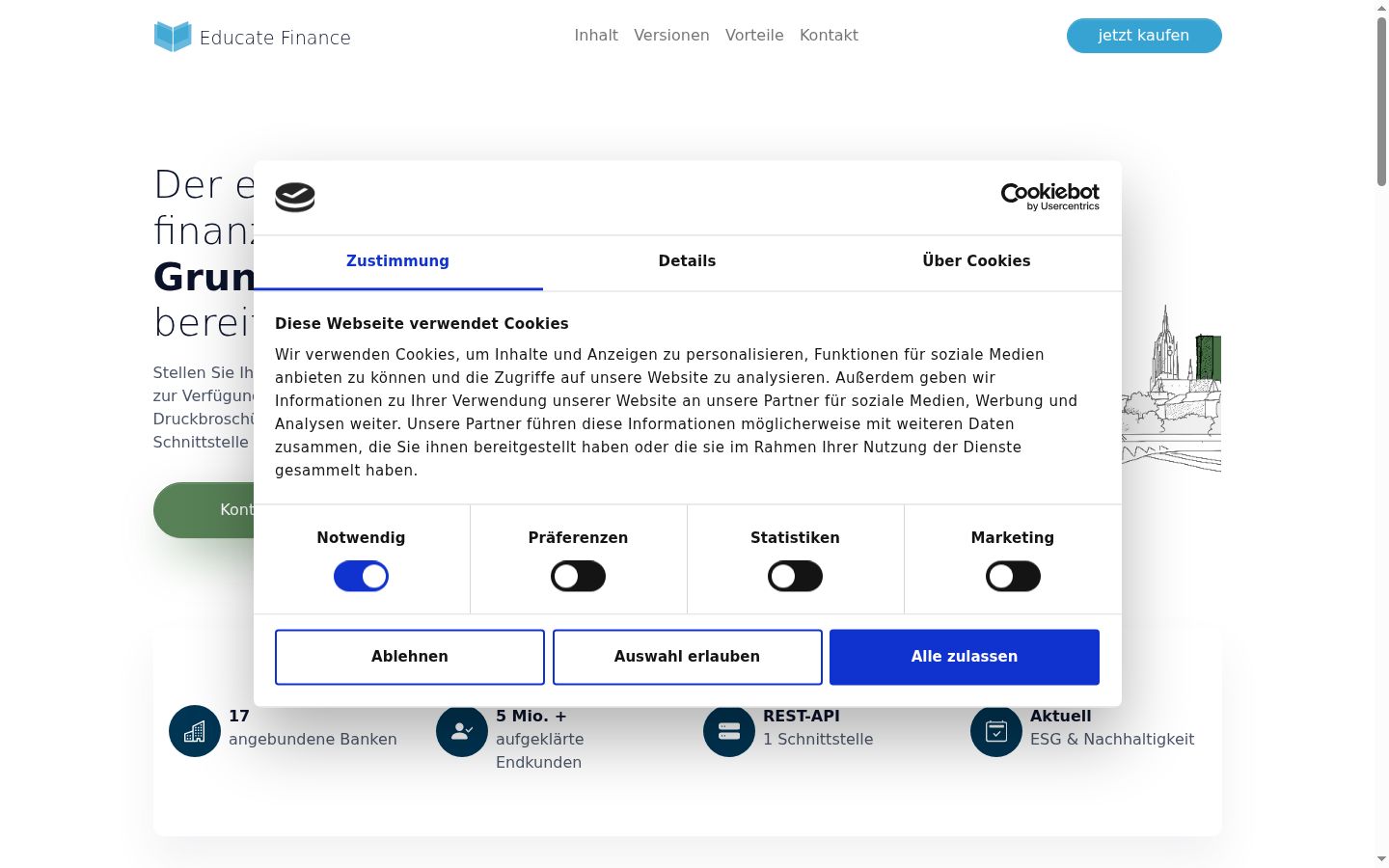Click the '1 Schnittstelle' text
This screenshot has height=868, width=1389.
click(x=818, y=740)
